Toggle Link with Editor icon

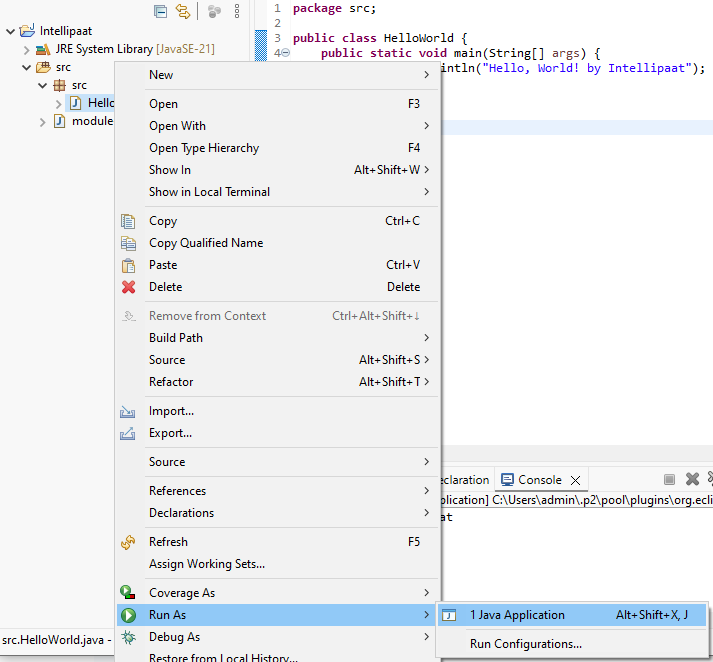(x=183, y=11)
